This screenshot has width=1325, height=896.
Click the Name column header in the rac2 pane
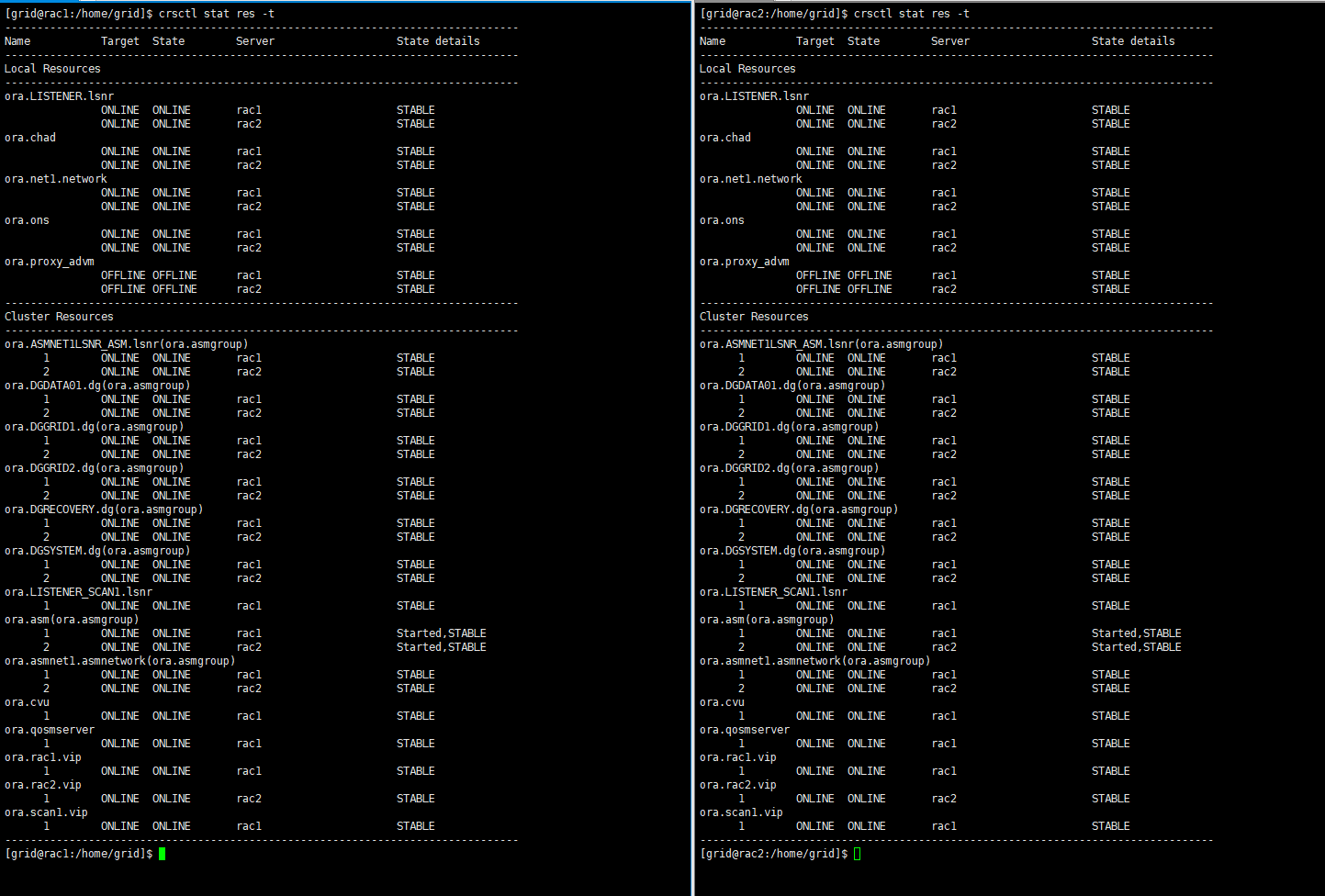click(713, 41)
